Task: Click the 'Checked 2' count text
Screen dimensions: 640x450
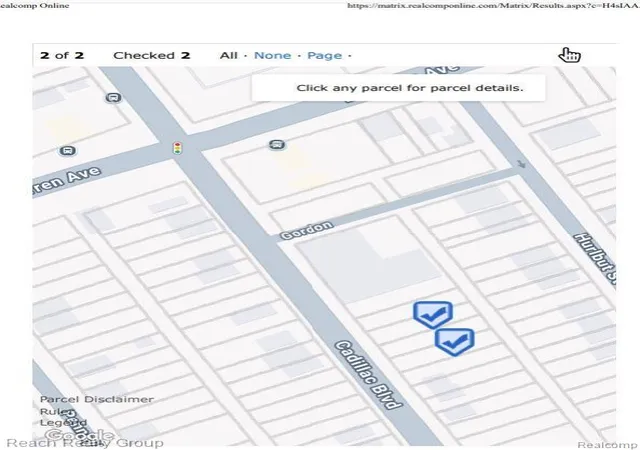Action: point(152,56)
